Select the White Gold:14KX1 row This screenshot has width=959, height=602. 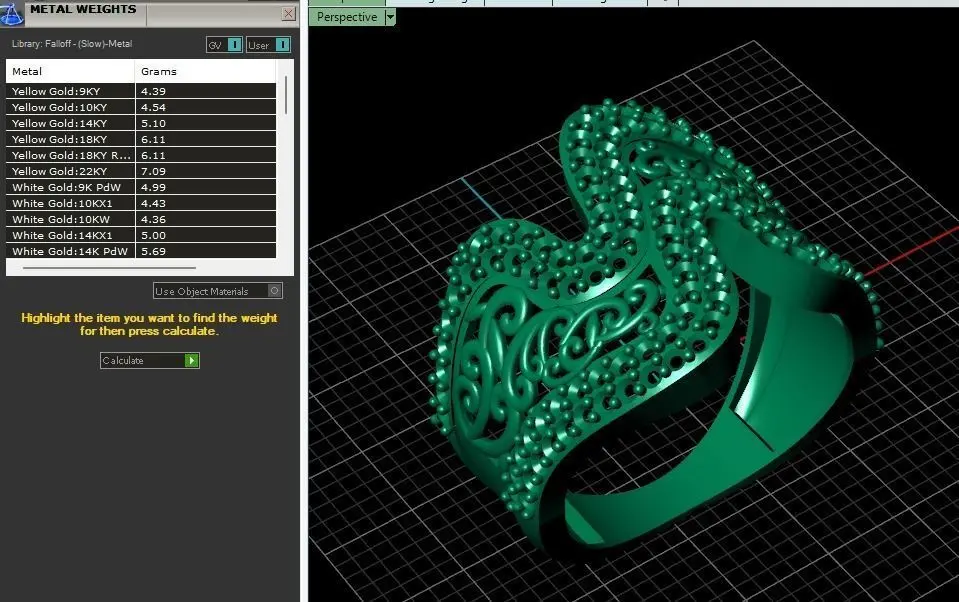coord(141,234)
